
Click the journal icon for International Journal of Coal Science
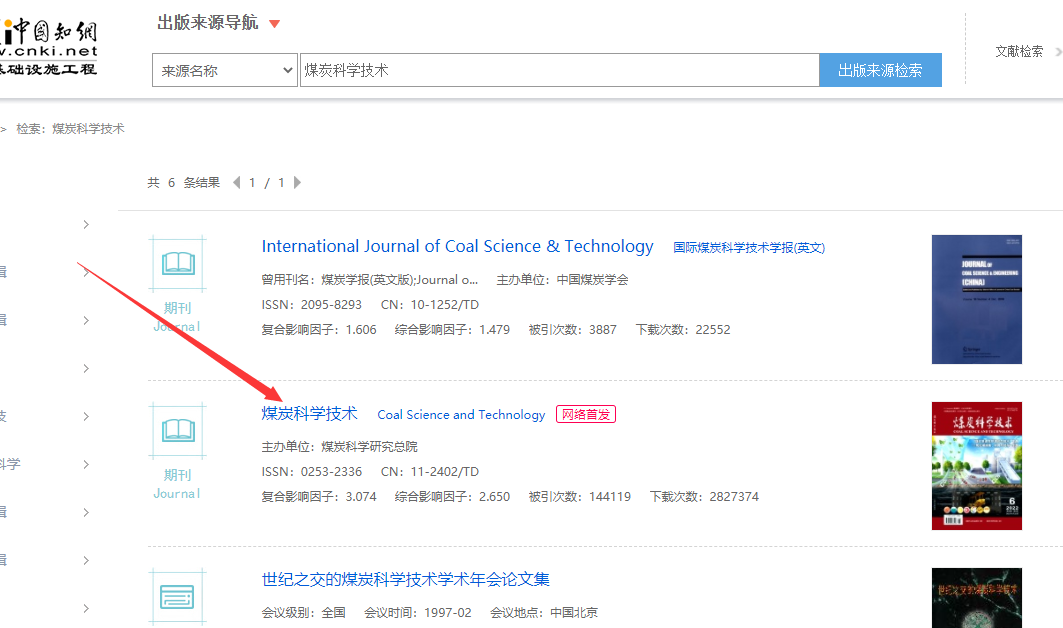pos(178,263)
